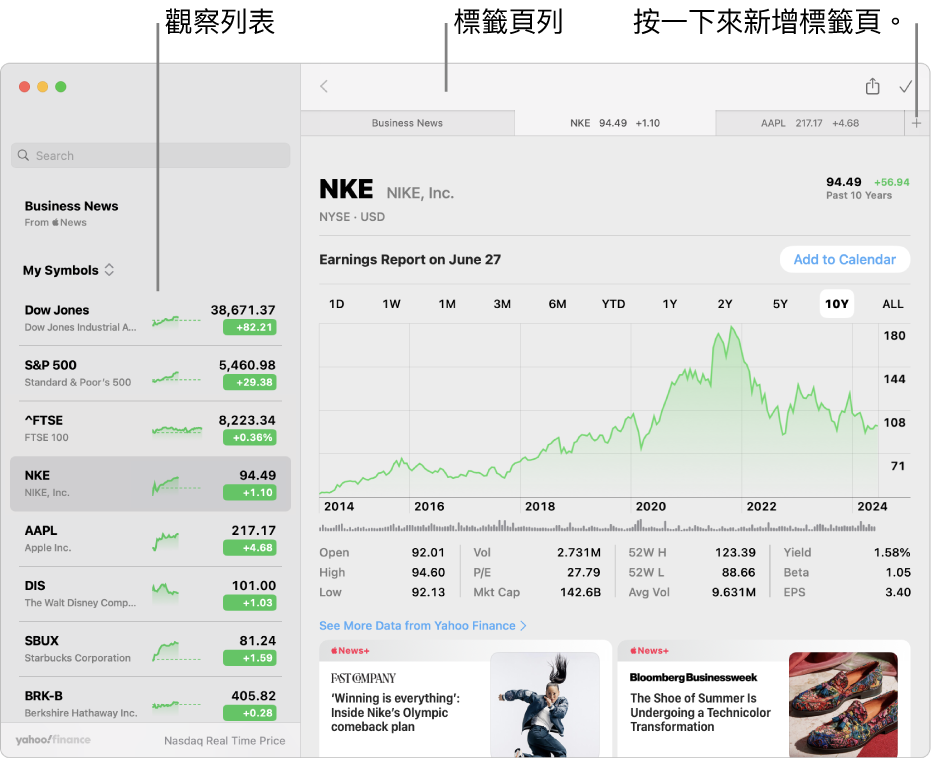Click the Nike athlete article thumbnail
Viewport: 934px width, 758px height.
[544, 705]
